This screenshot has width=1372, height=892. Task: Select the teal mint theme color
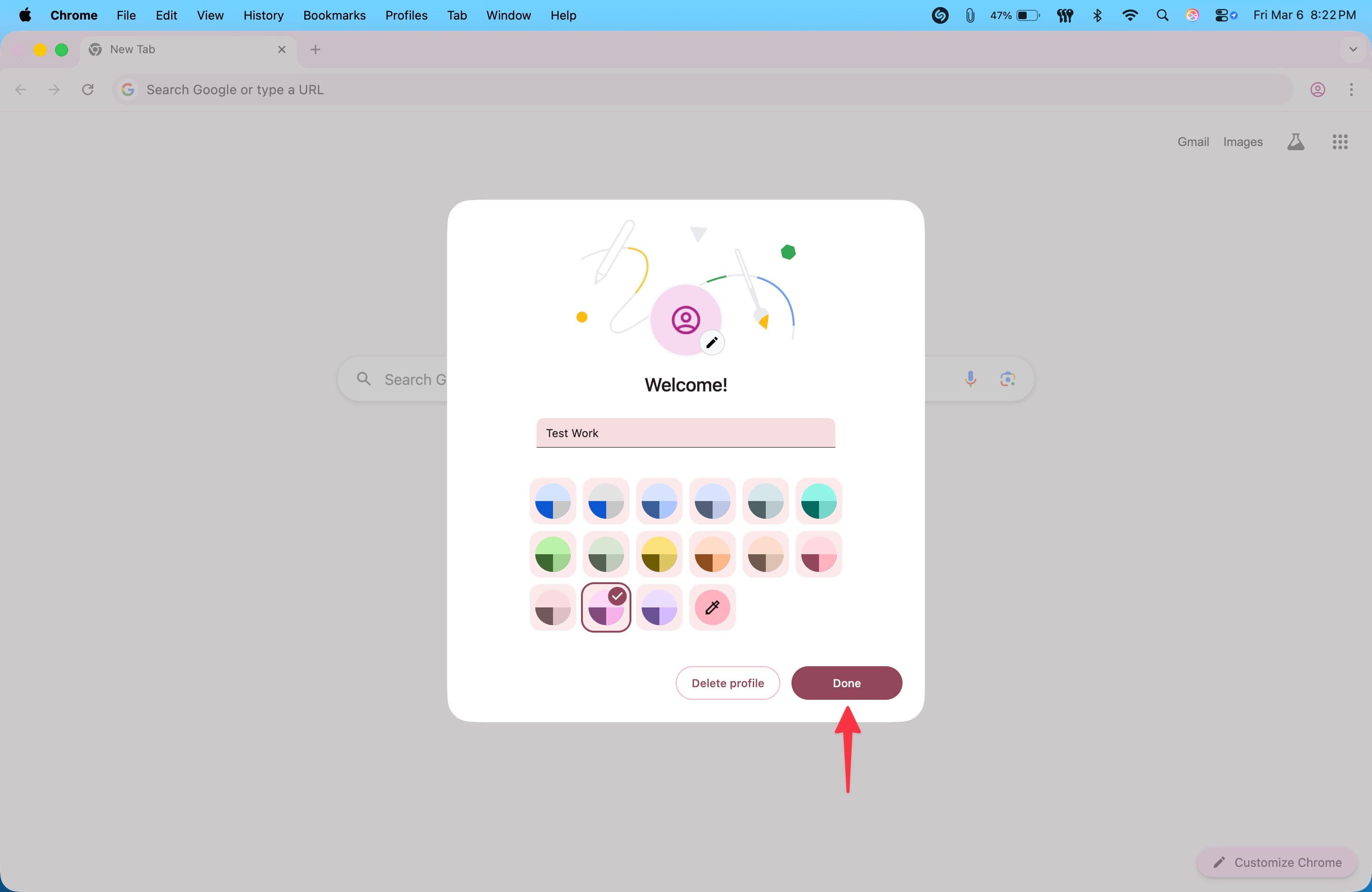[x=819, y=501]
